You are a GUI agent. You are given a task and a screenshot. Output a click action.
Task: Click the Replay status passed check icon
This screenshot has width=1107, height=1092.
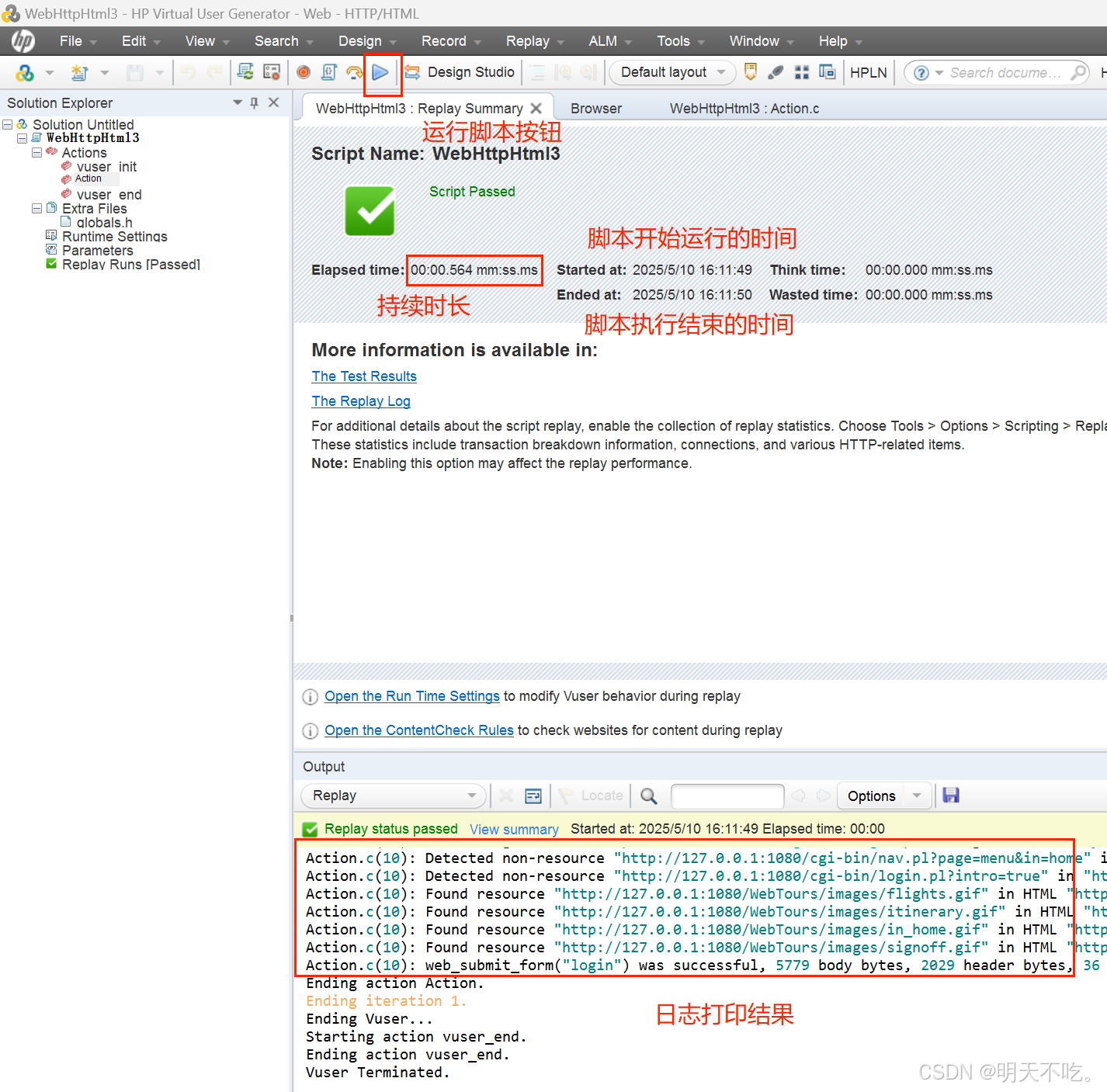click(x=310, y=830)
